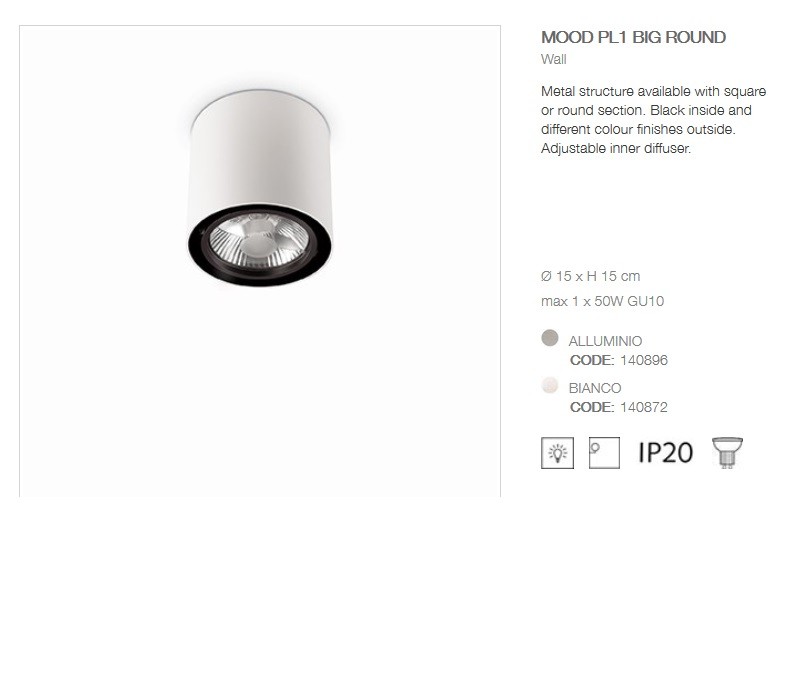Click the Ø 15 x H 15 cm dimensions text
Image resolution: width=796 pixels, height=684 pixels.
[590, 276]
